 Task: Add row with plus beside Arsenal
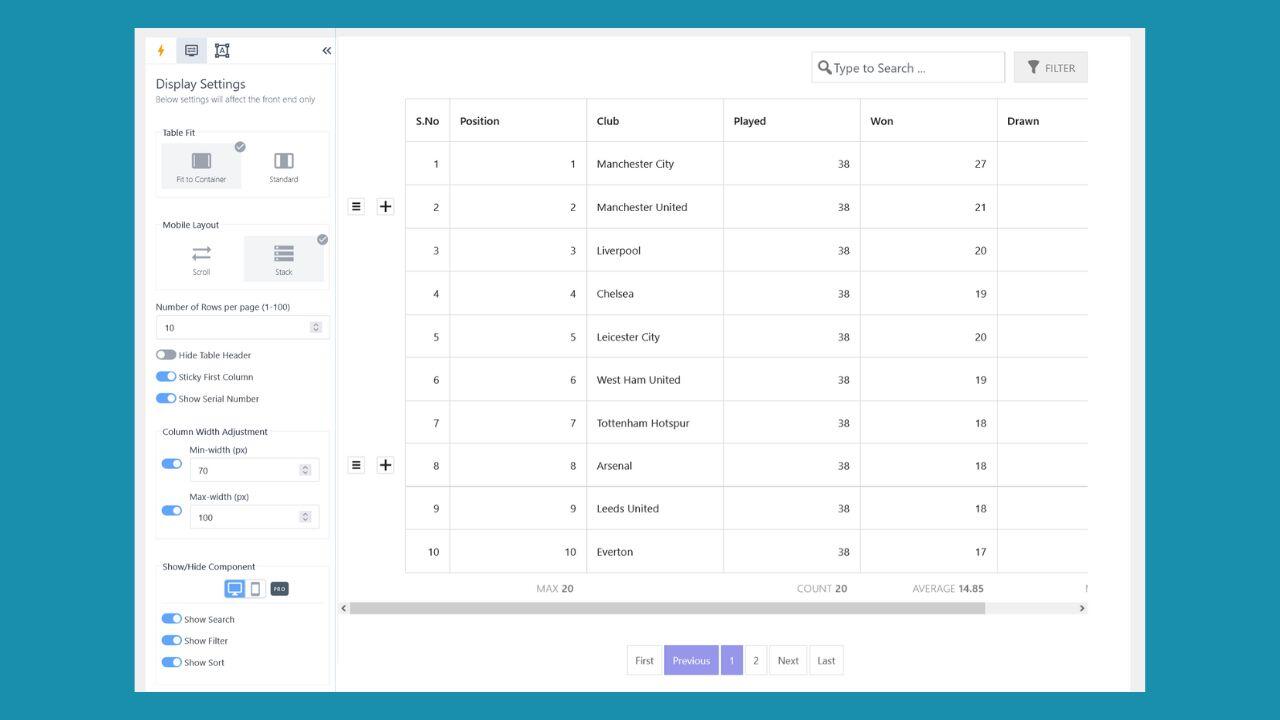pos(385,465)
